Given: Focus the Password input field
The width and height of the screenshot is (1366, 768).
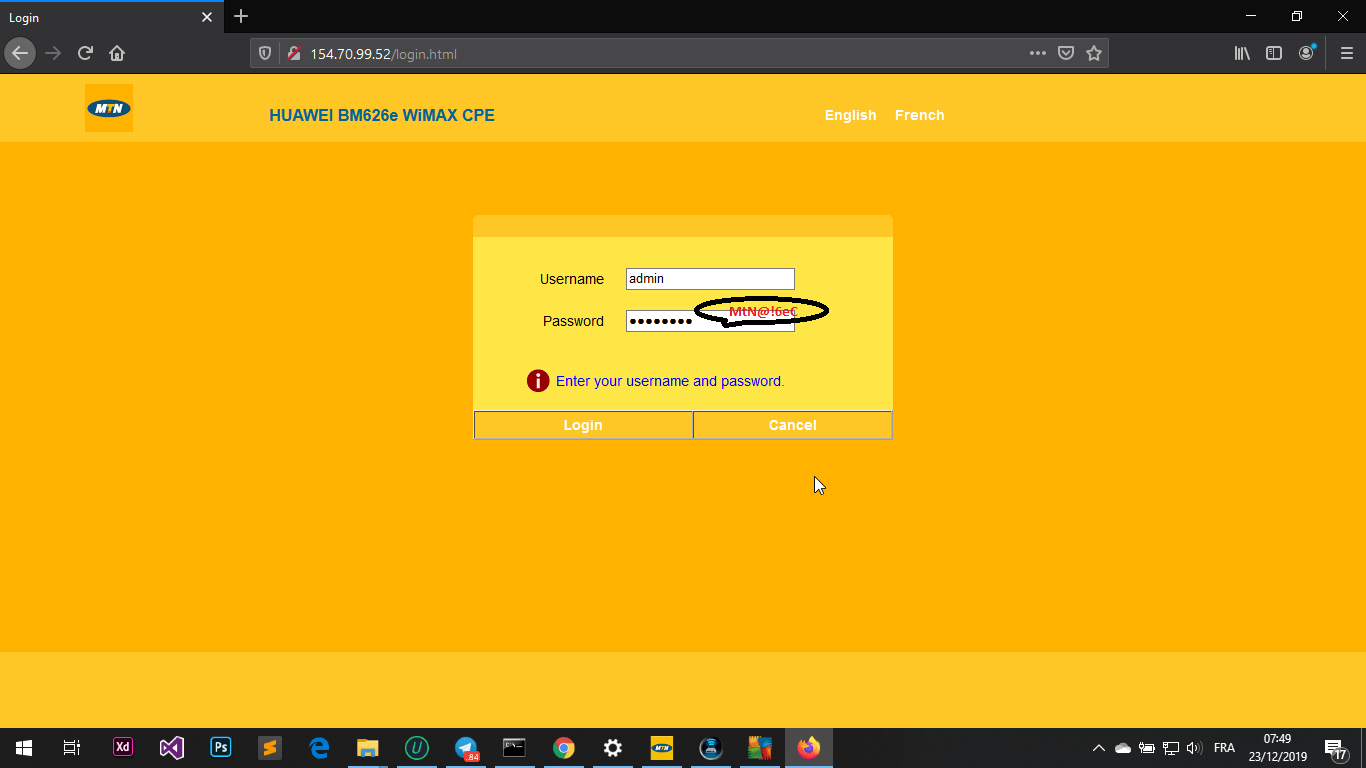Looking at the screenshot, I should click(710, 321).
